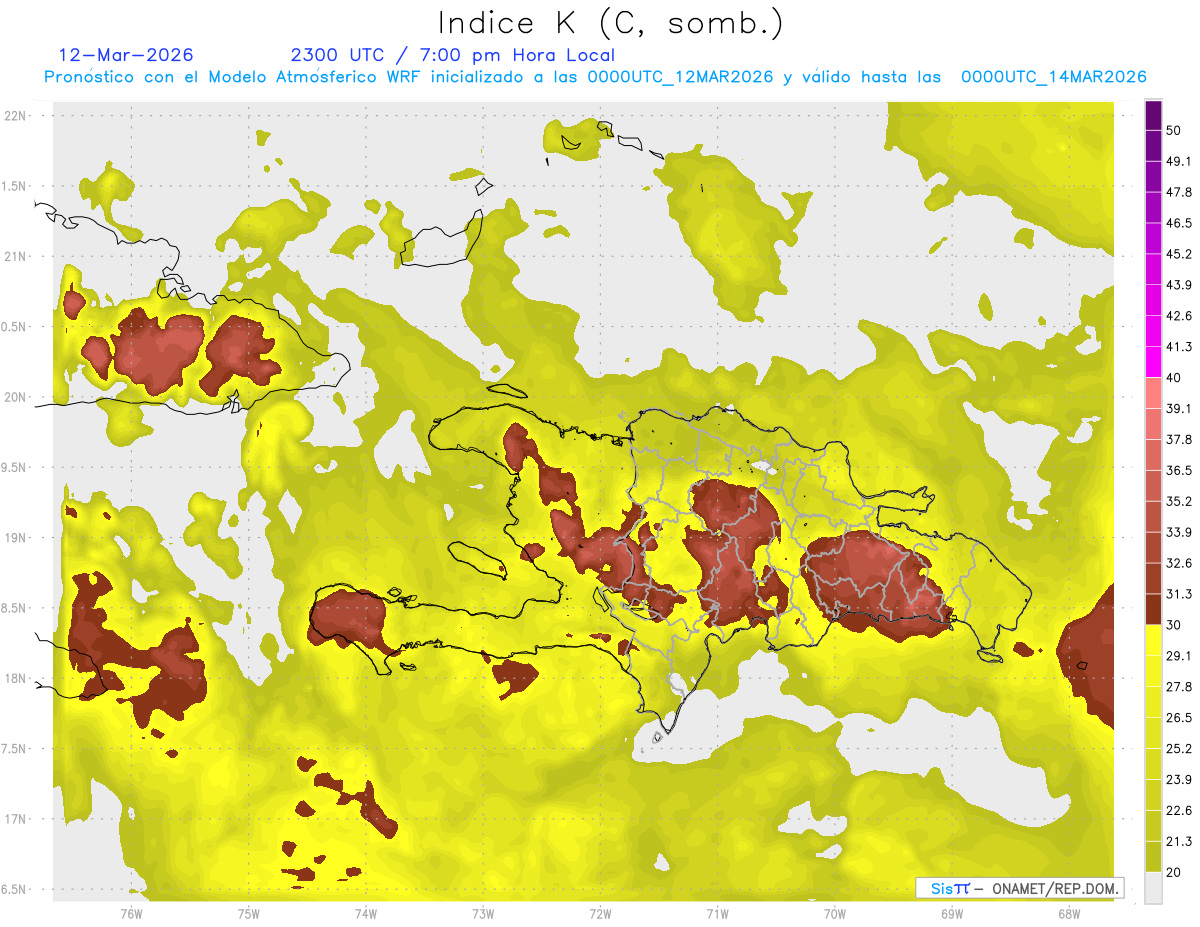
Task: Click the colorbar label '25.2'
Action: (1179, 749)
